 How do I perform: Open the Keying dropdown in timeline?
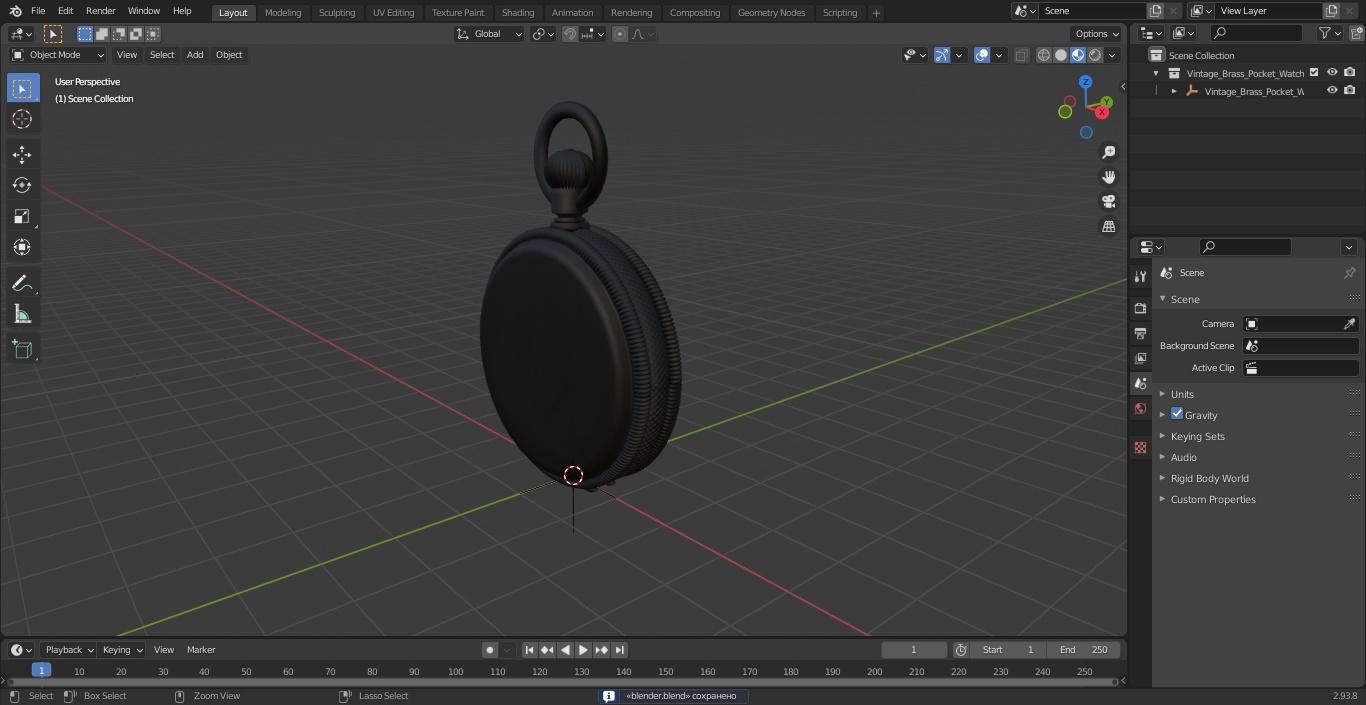(121, 650)
